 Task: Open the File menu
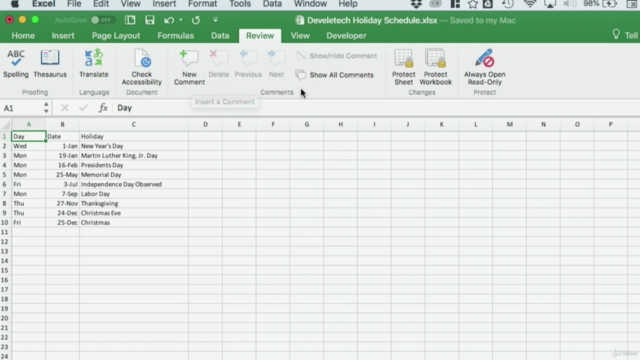pos(74,4)
